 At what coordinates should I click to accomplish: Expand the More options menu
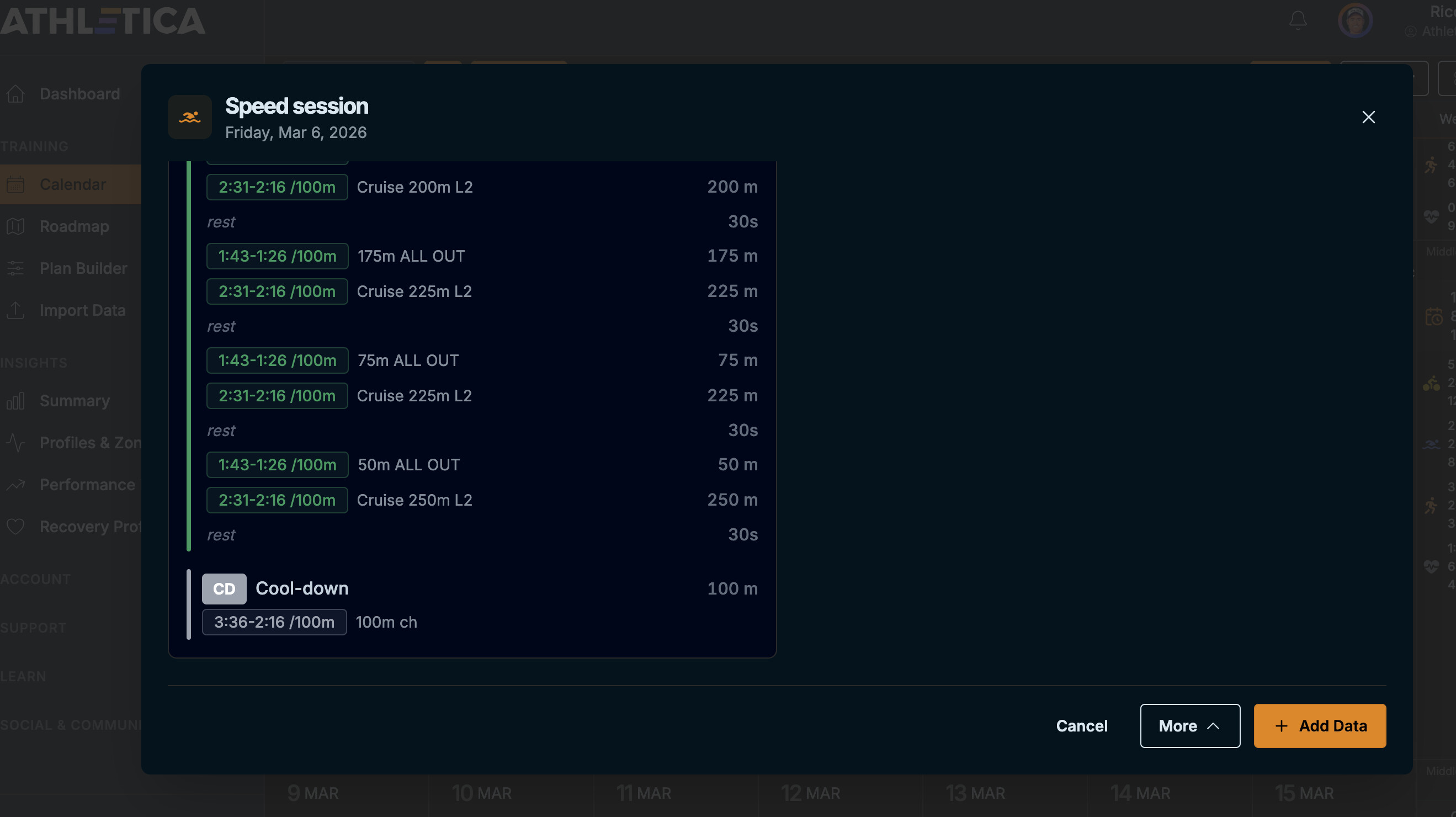tap(1190, 725)
